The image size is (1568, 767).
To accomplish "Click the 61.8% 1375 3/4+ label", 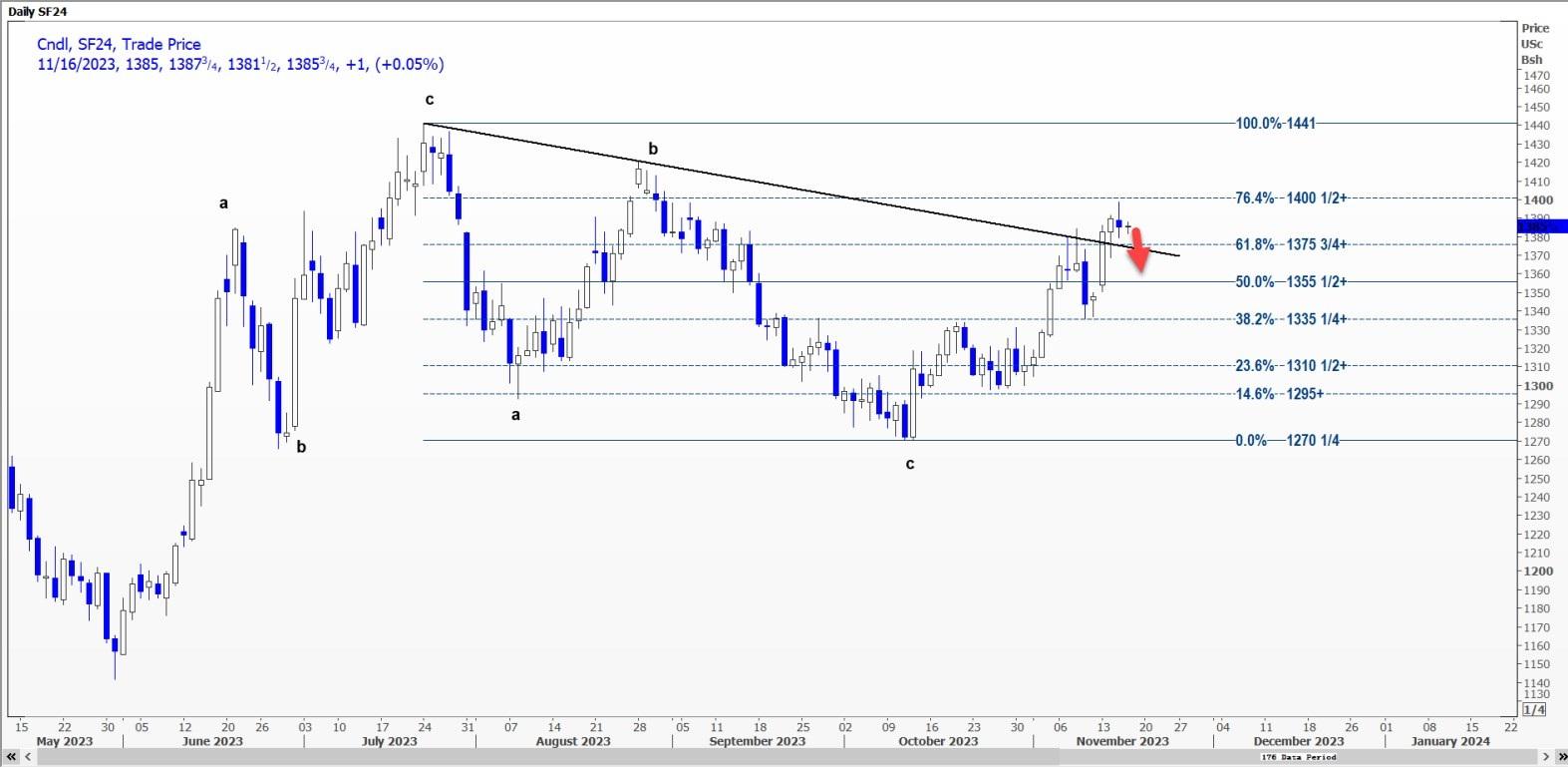I will [1291, 244].
